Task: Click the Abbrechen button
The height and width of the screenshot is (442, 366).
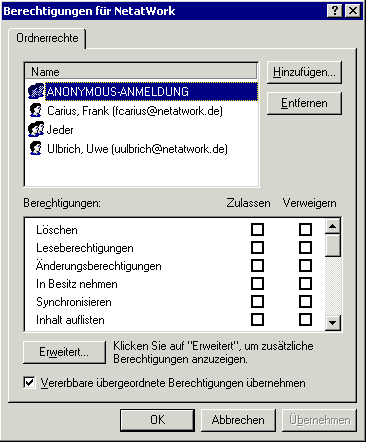Action: 238,420
